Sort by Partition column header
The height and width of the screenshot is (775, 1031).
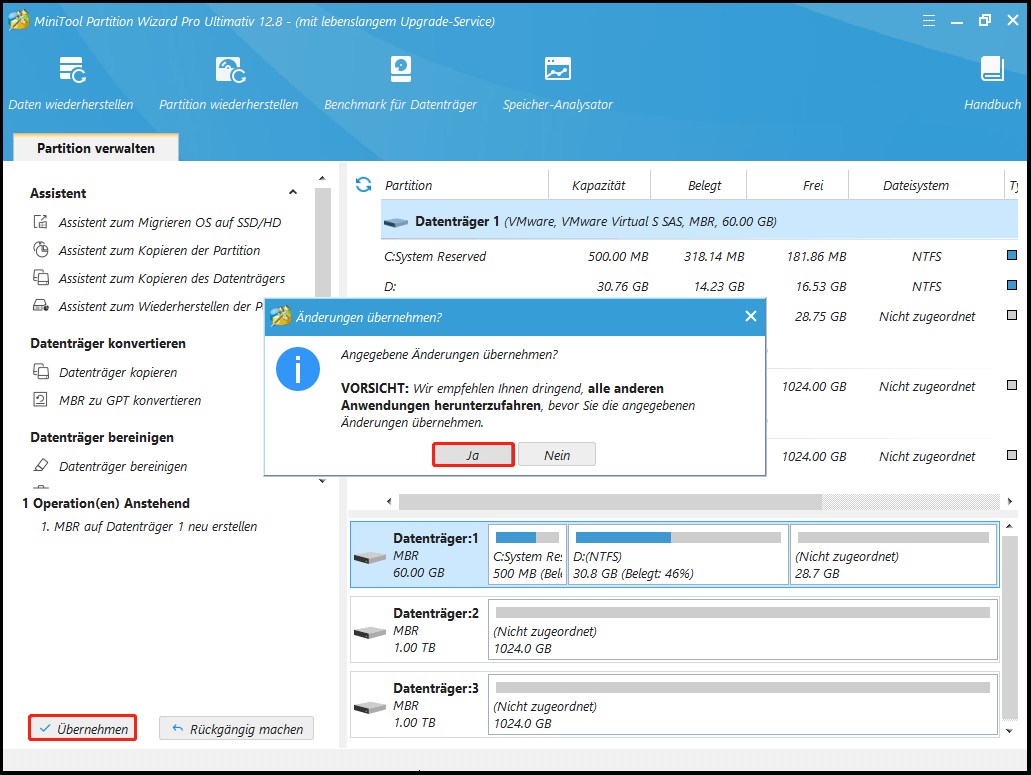coord(409,185)
